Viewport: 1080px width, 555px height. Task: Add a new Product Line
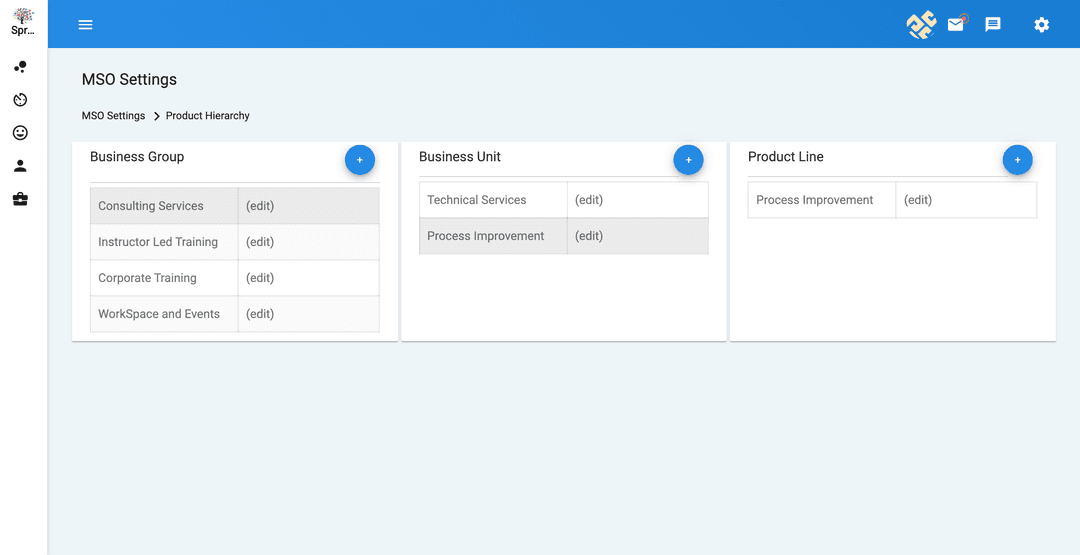click(x=1017, y=160)
